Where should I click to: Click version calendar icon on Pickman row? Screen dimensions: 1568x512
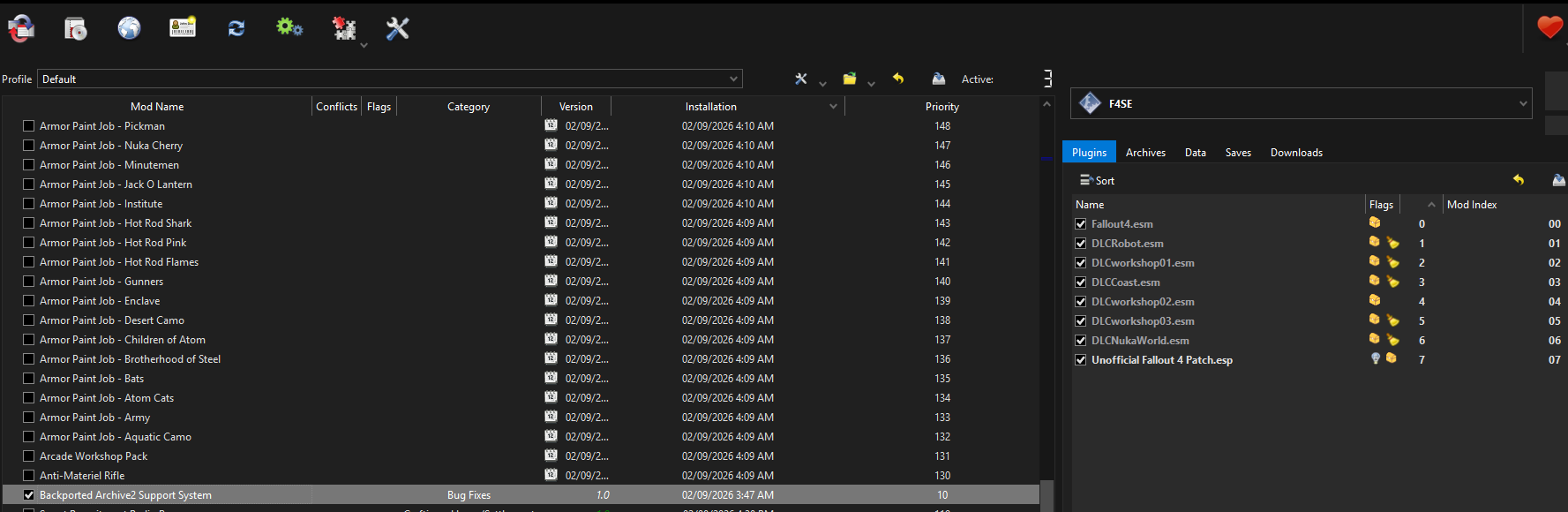(x=551, y=125)
